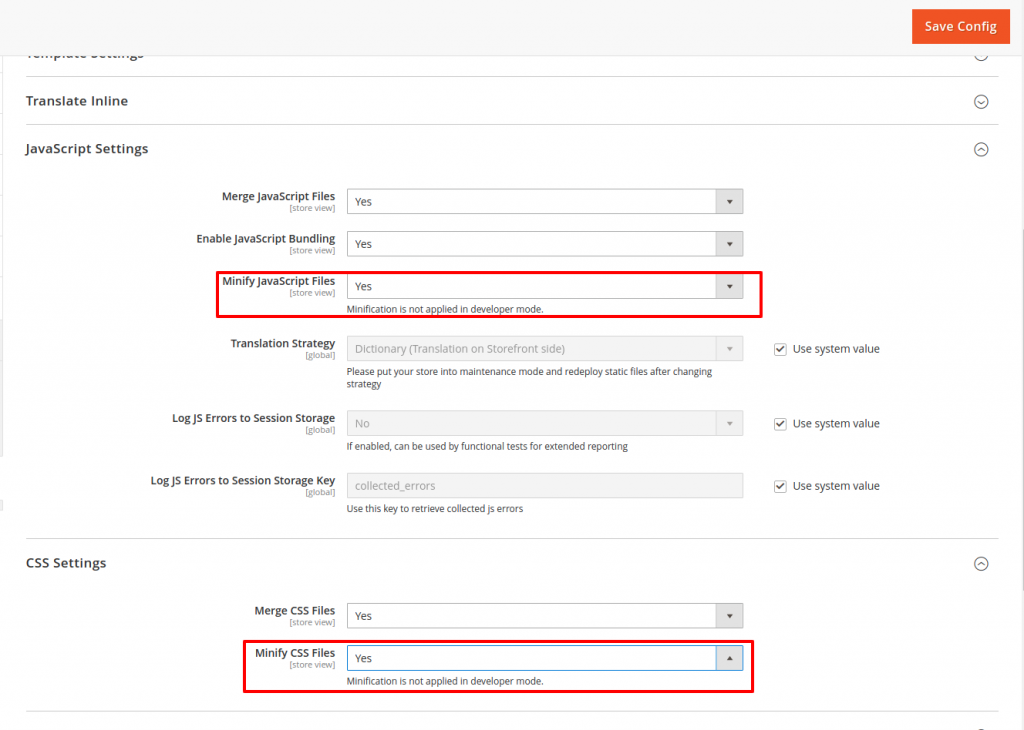Click the JavaScript Settings section heading
Viewport: 1024px width, 730px height.
tap(87, 149)
